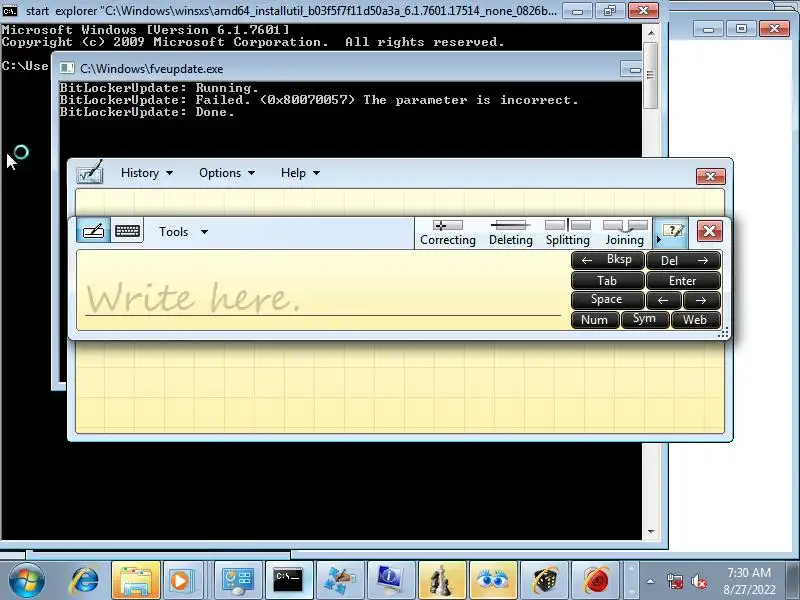Play the Correcting gesture demo
The height and width of the screenshot is (600, 800).
pyautogui.click(x=447, y=233)
